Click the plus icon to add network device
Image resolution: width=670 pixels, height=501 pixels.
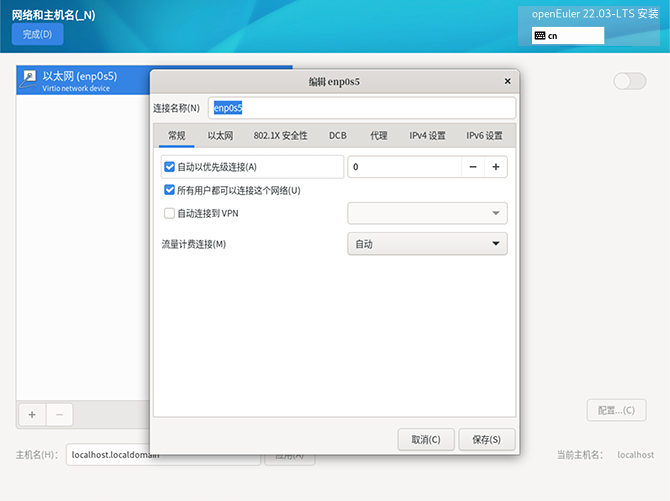tap(31, 413)
